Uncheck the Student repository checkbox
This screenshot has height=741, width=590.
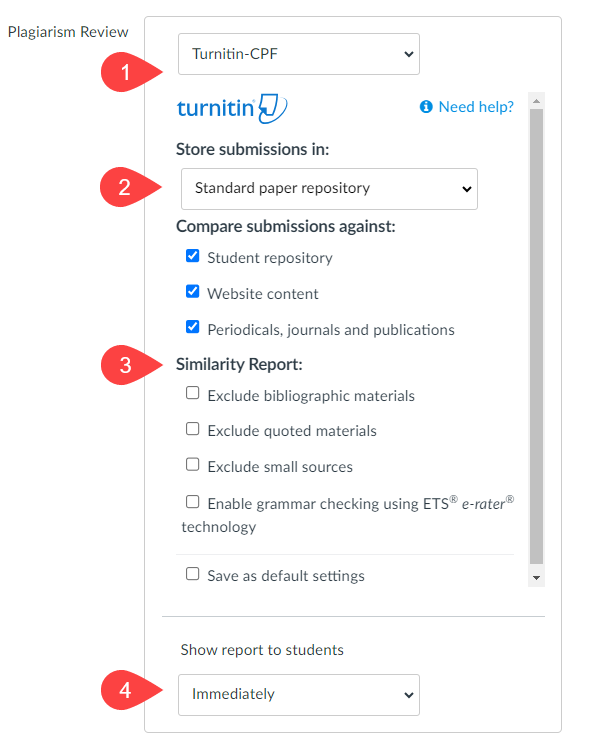pyautogui.click(x=192, y=256)
